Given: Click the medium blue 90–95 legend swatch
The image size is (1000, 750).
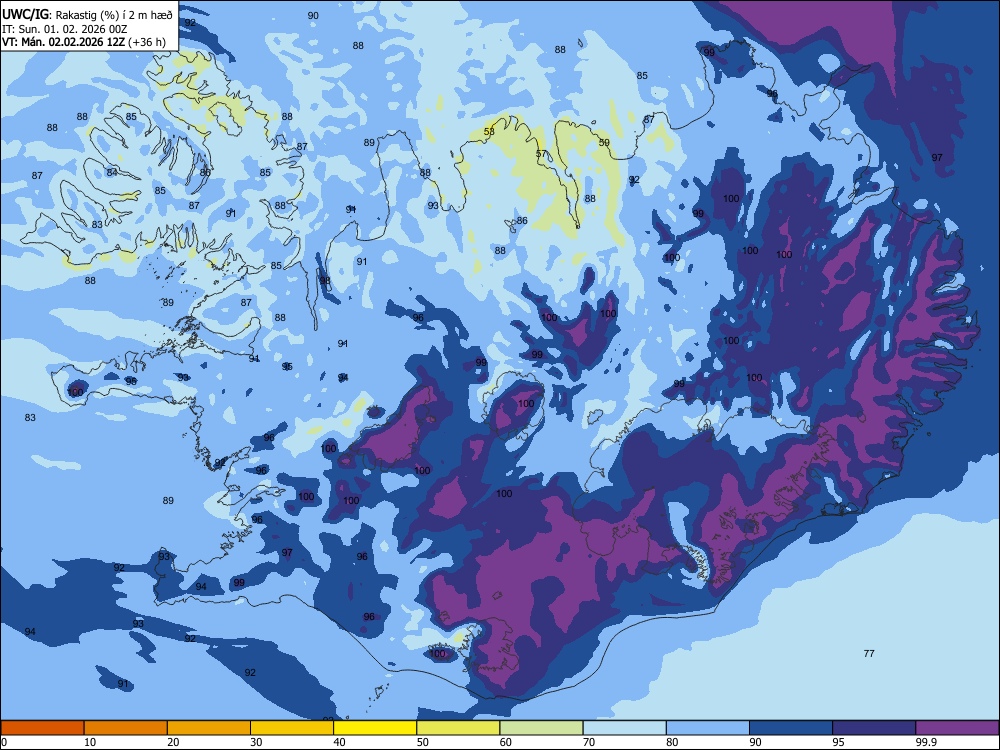Looking at the screenshot, I should pos(791,728).
